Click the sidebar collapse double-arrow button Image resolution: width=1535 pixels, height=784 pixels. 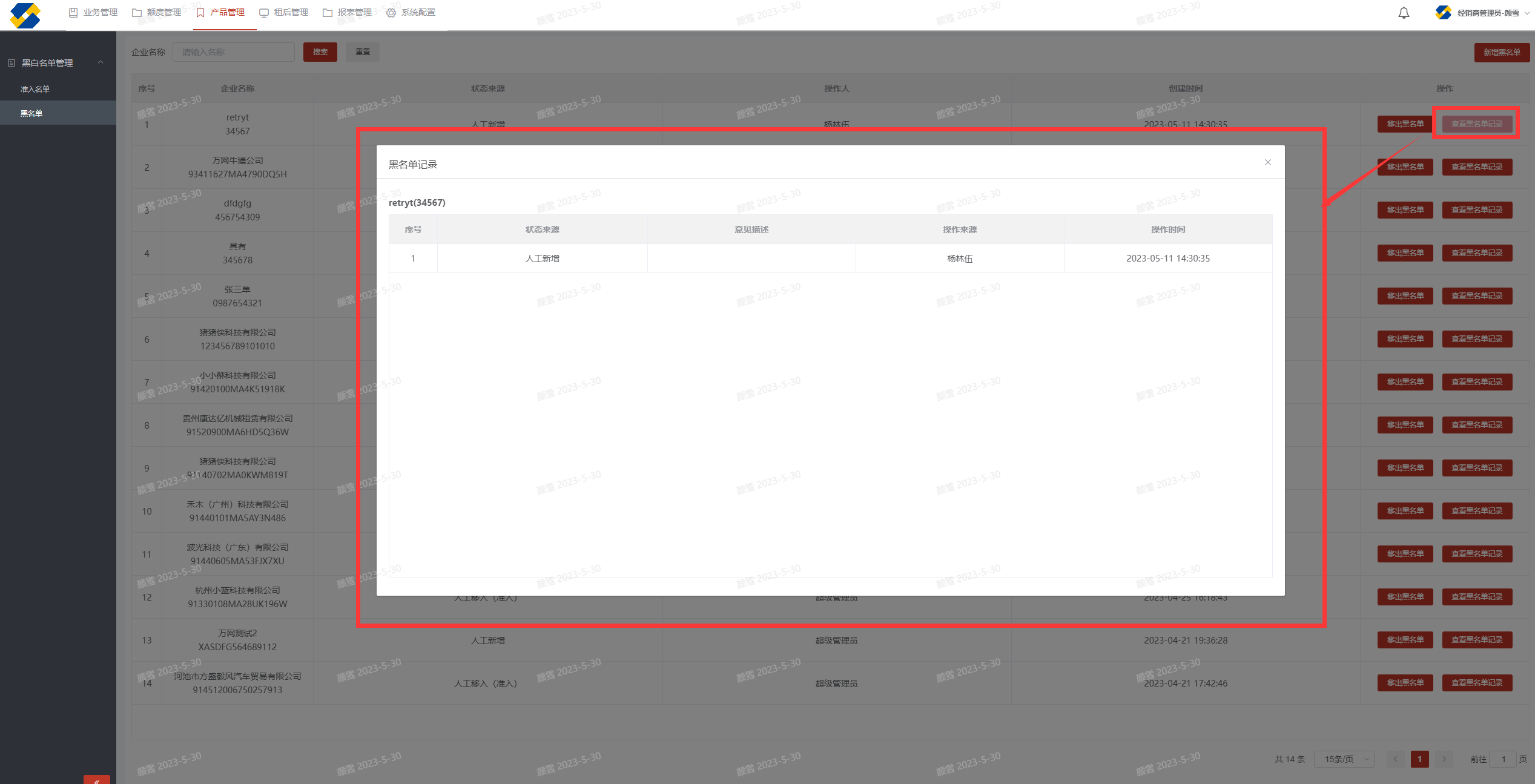96,780
